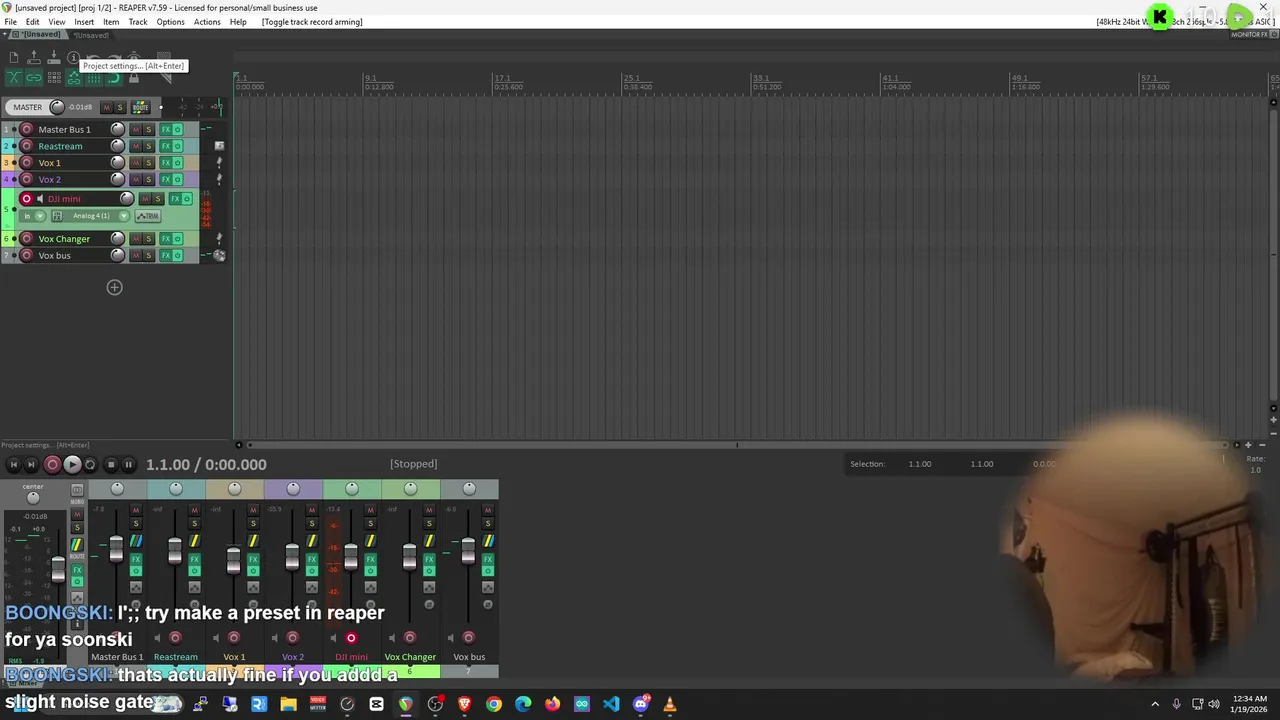Viewport: 1280px width, 720px height.
Task: Open the Actions menu
Action: [x=207, y=22]
